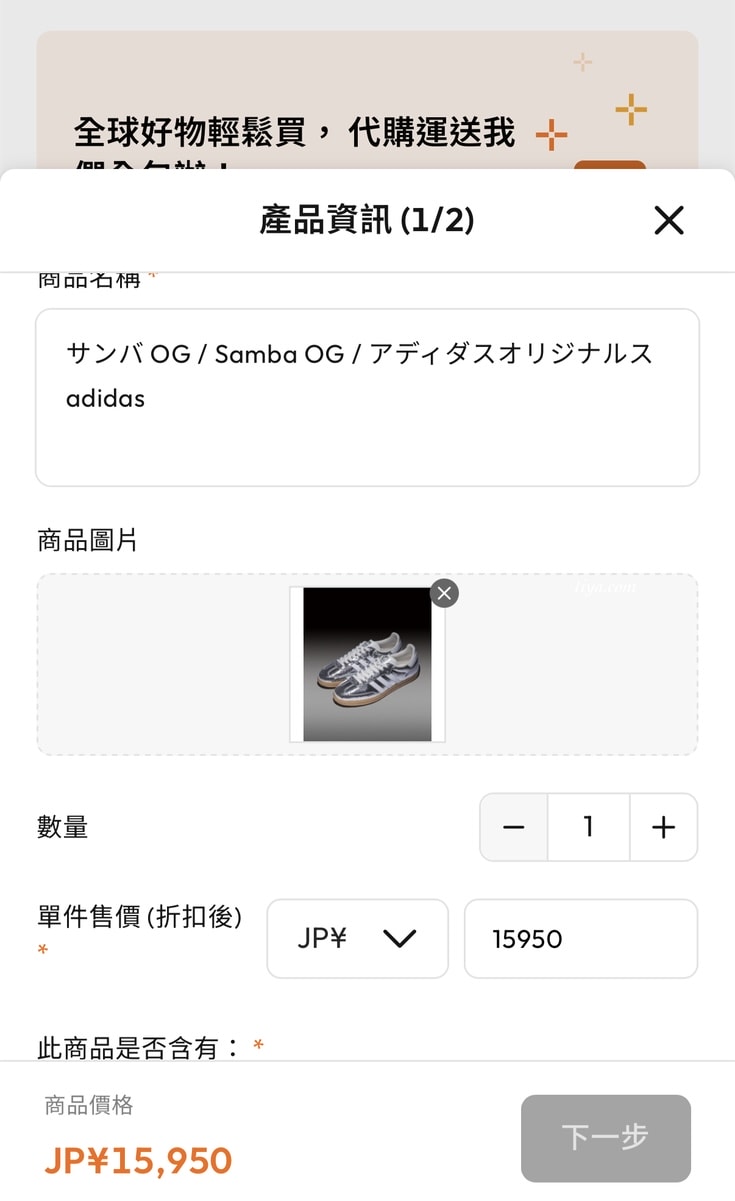
Task: Decrease quantity with the minus button
Action: 514,827
